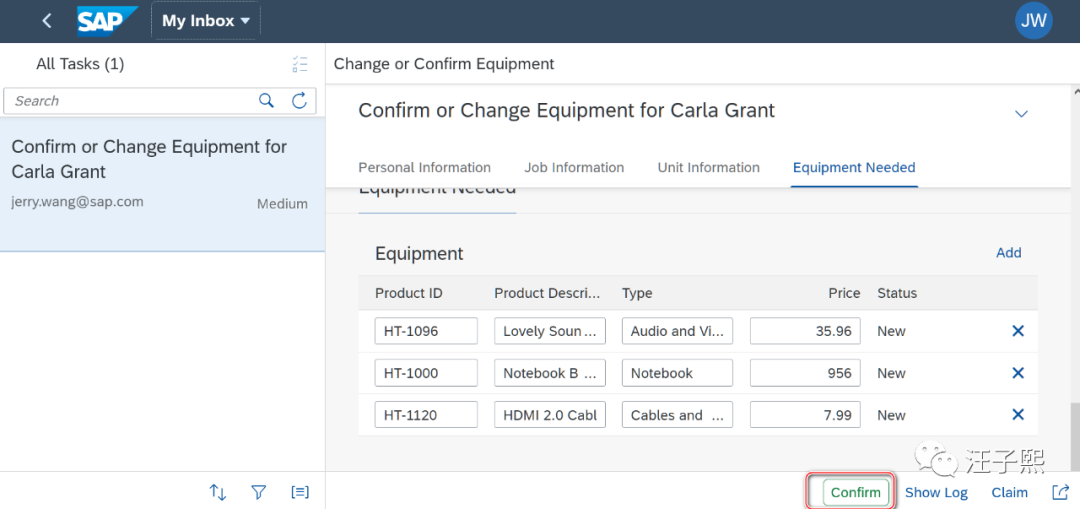This screenshot has height=509, width=1080.
Task: Delete the HT-1096 equipment row
Action: [x=1018, y=331]
